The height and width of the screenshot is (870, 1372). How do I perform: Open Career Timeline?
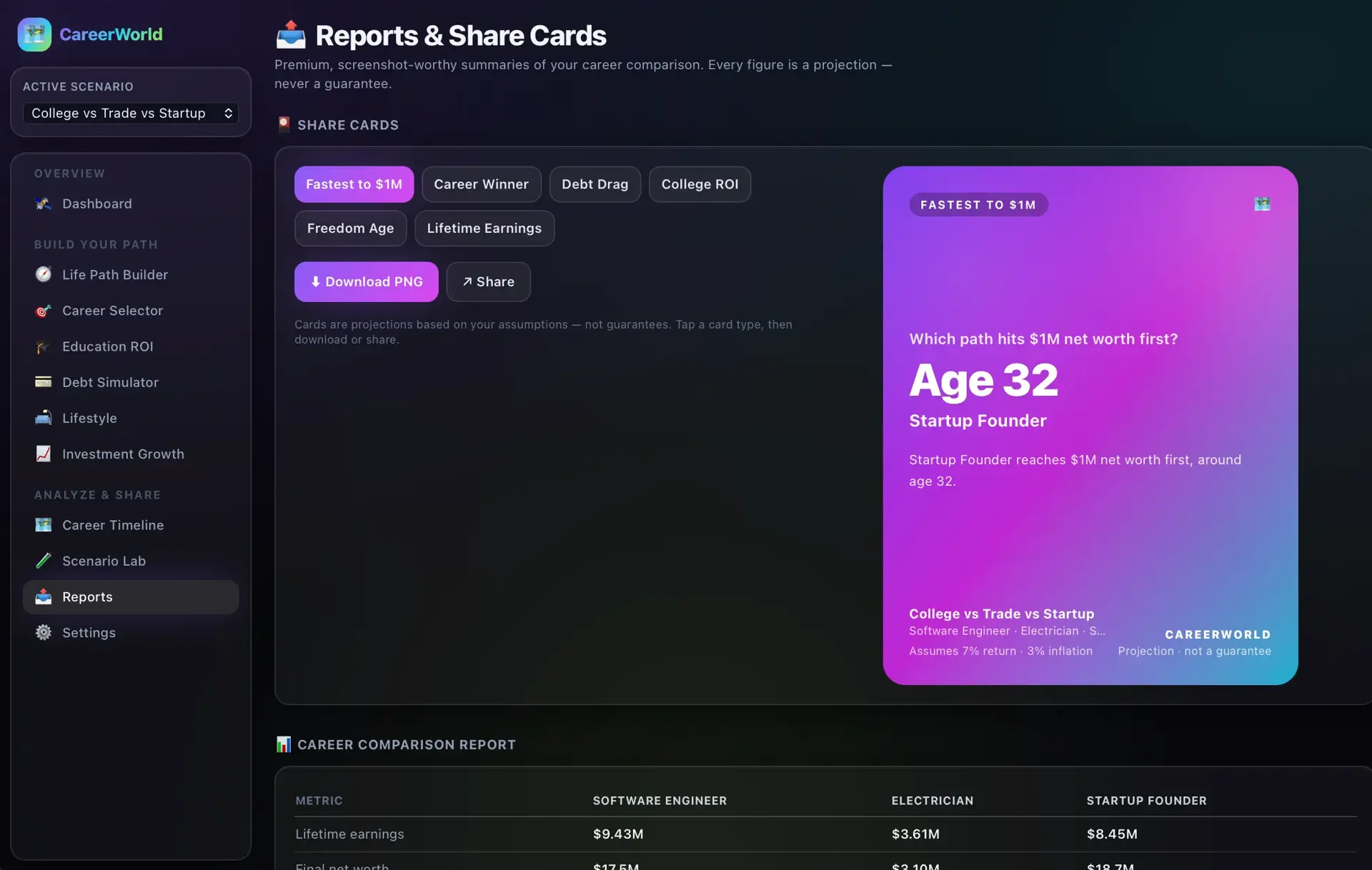pos(131,525)
